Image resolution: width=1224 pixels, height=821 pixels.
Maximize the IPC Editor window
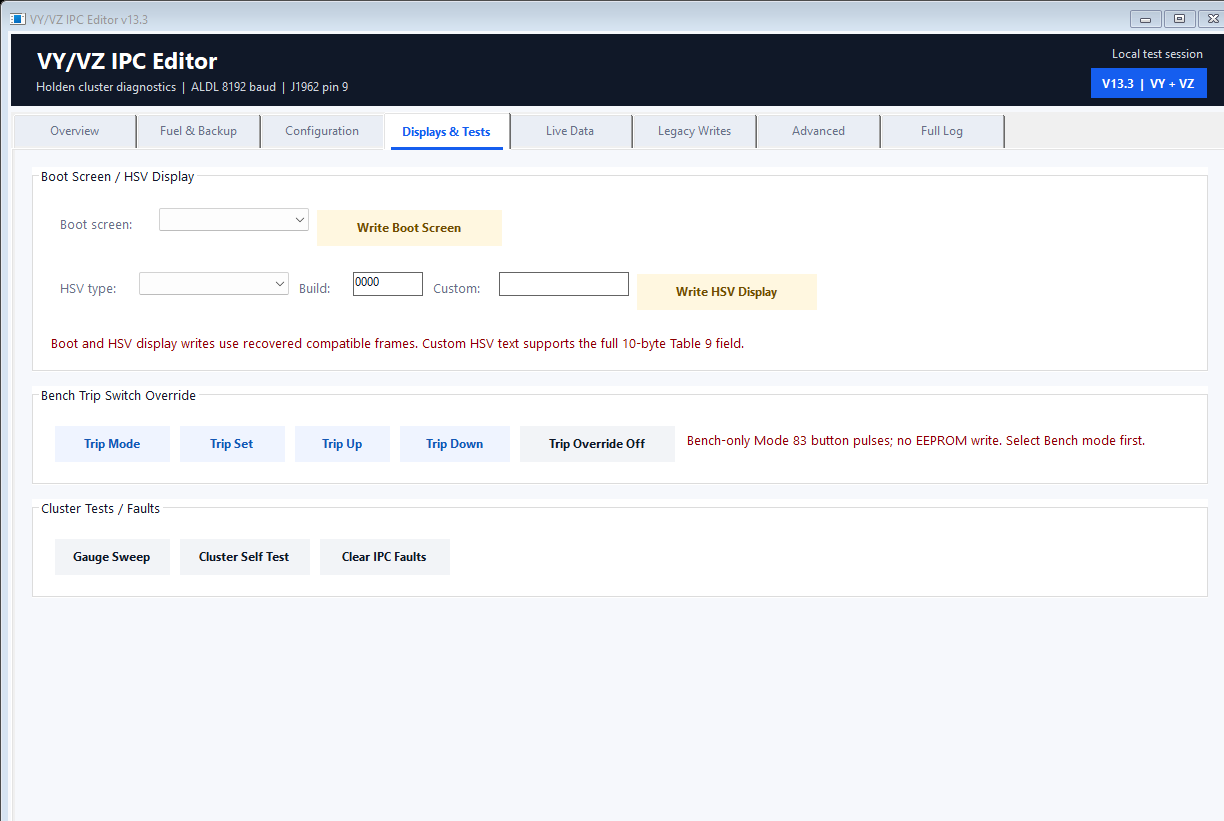click(1180, 18)
